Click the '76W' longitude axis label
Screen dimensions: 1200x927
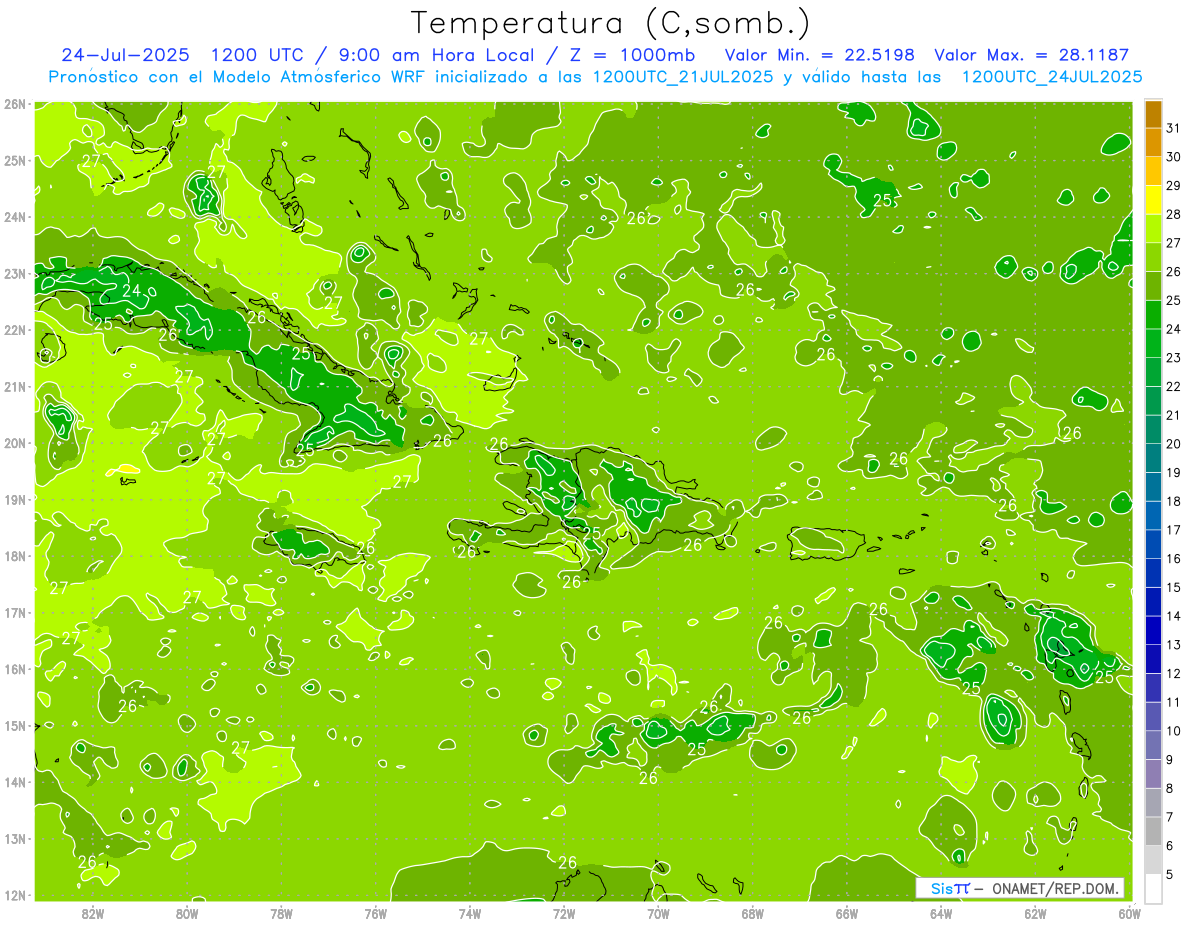376,913
